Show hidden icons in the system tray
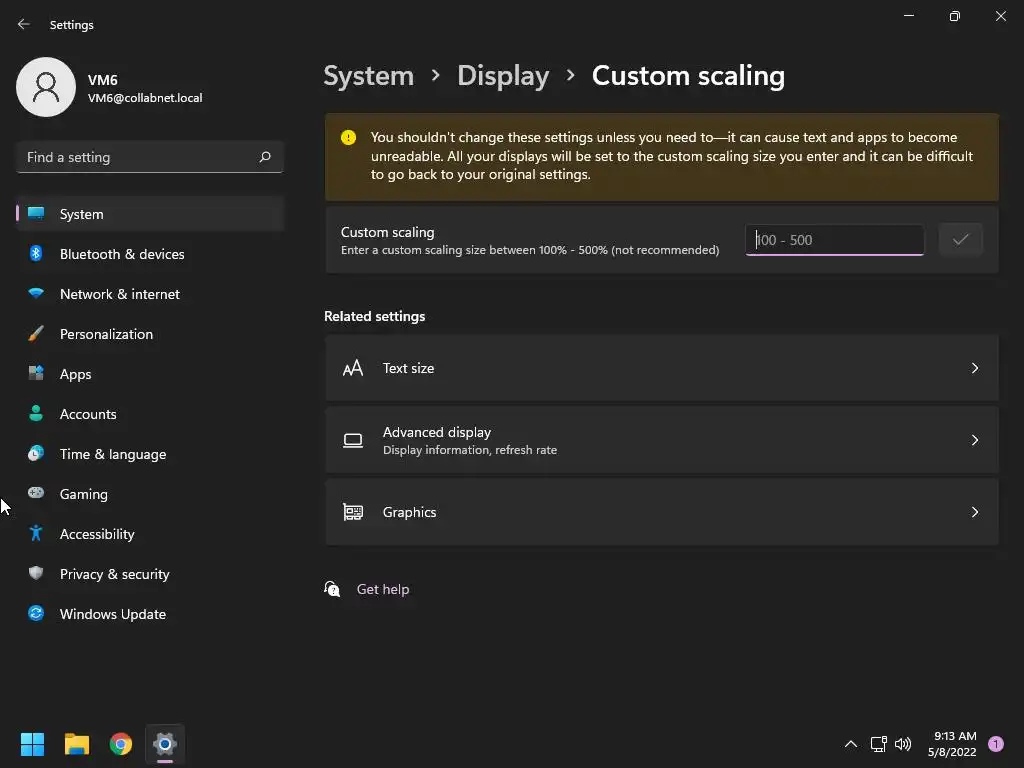This screenshot has width=1024, height=768. click(x=851, y=744)
